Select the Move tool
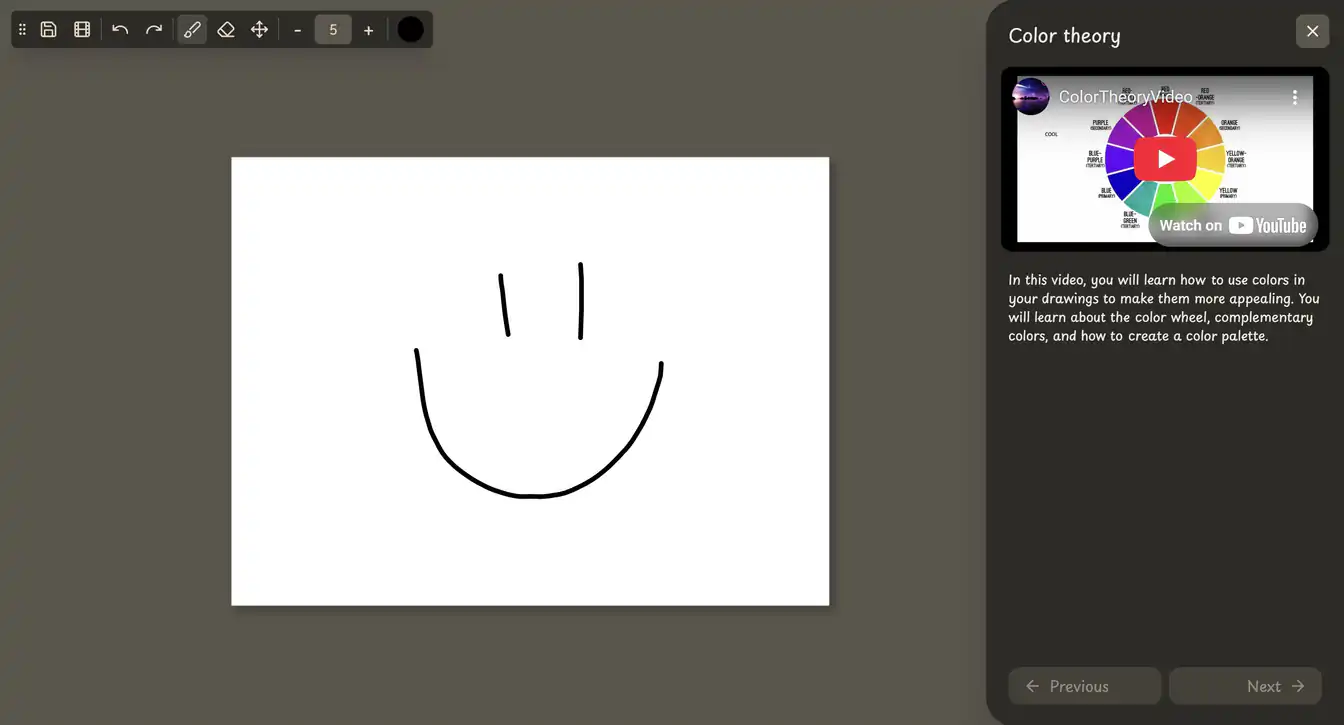 pos(259,29)
